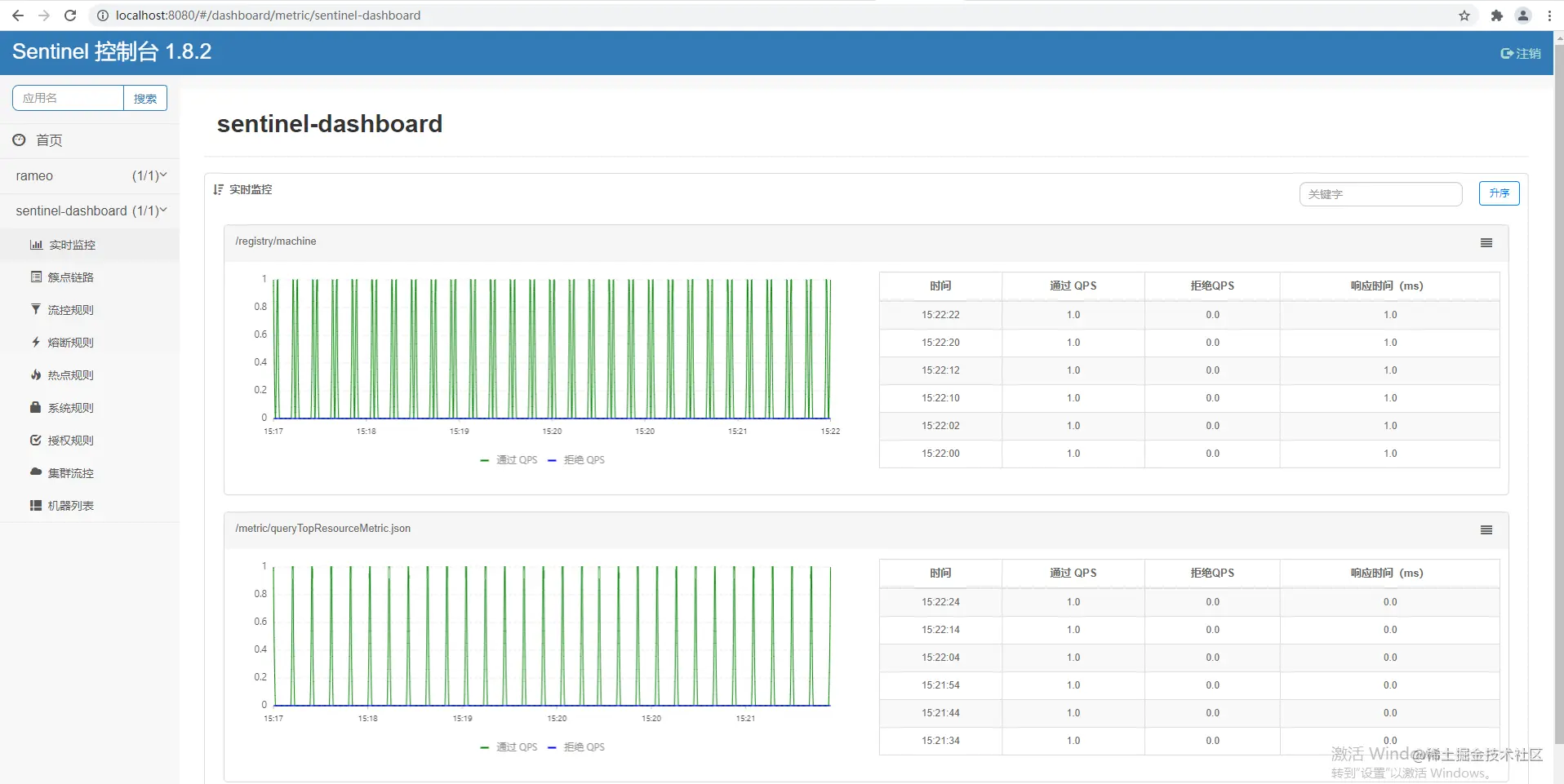Click the sentinel-dashboard page heading
This screenshot has width=1564, height=784.
(330, 124)
